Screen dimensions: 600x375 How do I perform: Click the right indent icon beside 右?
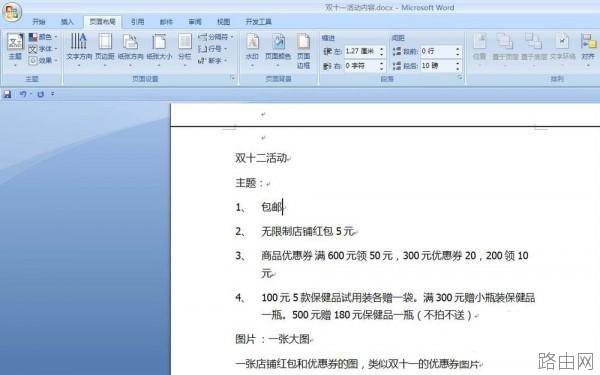pyautogui.click(x=327, y=66)
